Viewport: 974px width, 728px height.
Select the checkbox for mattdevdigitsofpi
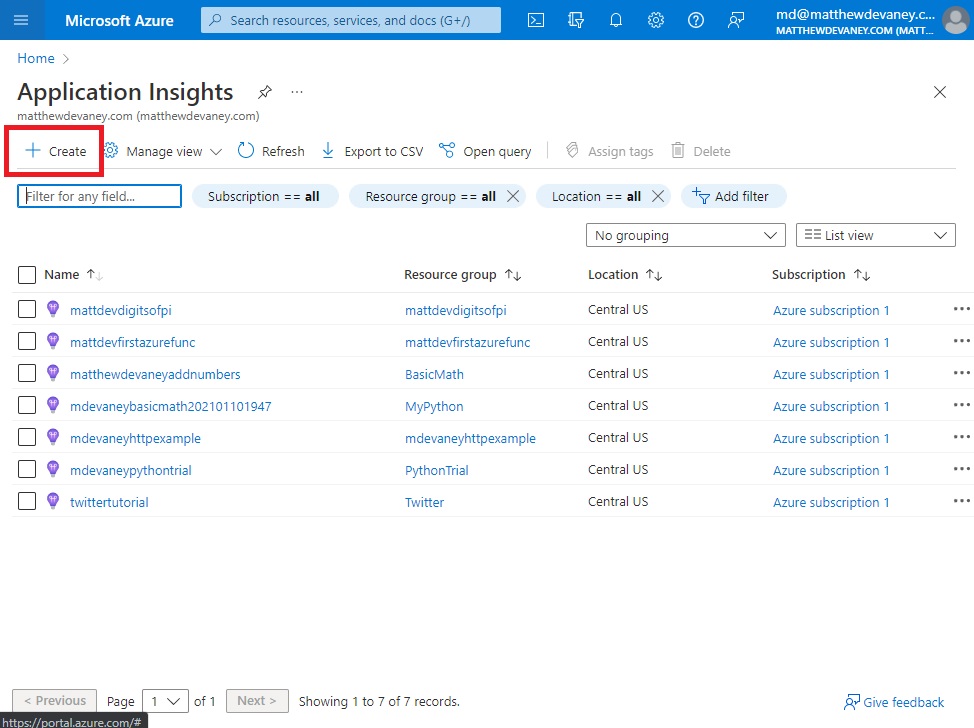pos(26,309)
